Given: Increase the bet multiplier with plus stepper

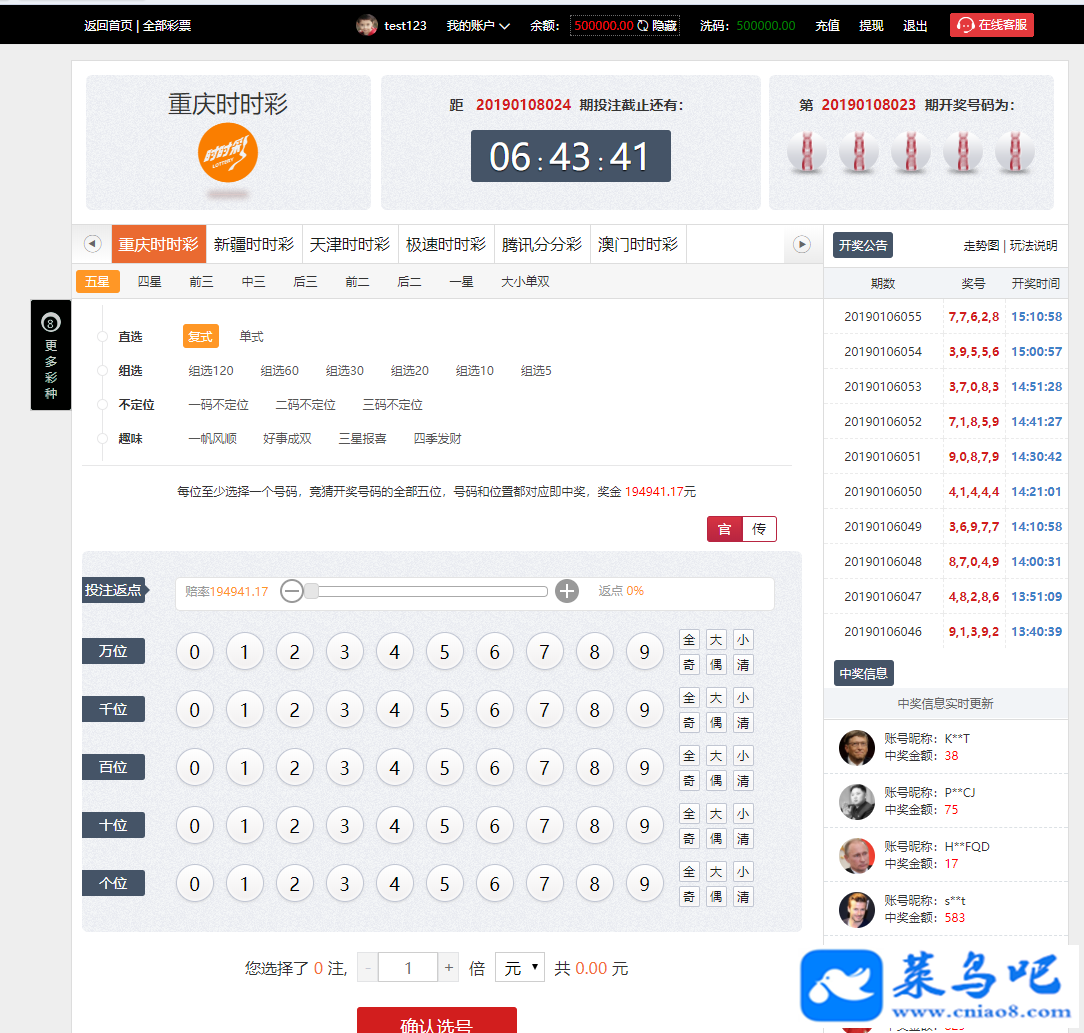Looking at the screenshot, I should pyautogui.click(x=449, y=967).
